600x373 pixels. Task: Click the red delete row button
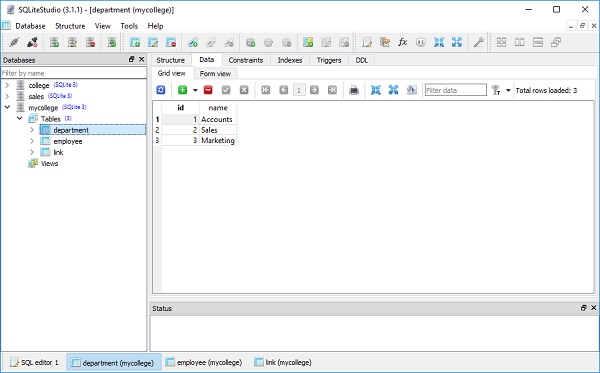click(208, 90)
